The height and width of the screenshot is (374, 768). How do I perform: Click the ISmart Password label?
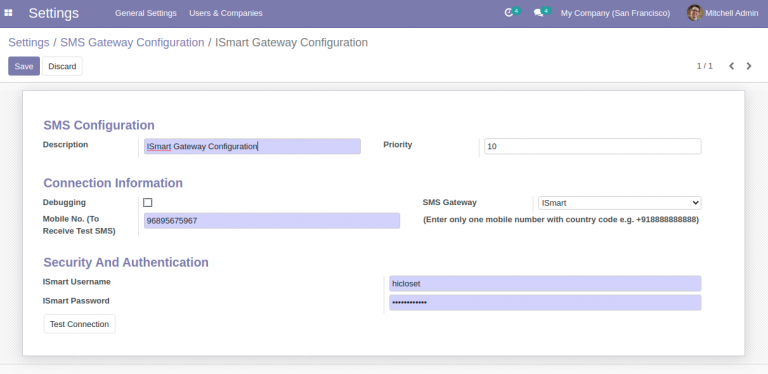point(76,301)
